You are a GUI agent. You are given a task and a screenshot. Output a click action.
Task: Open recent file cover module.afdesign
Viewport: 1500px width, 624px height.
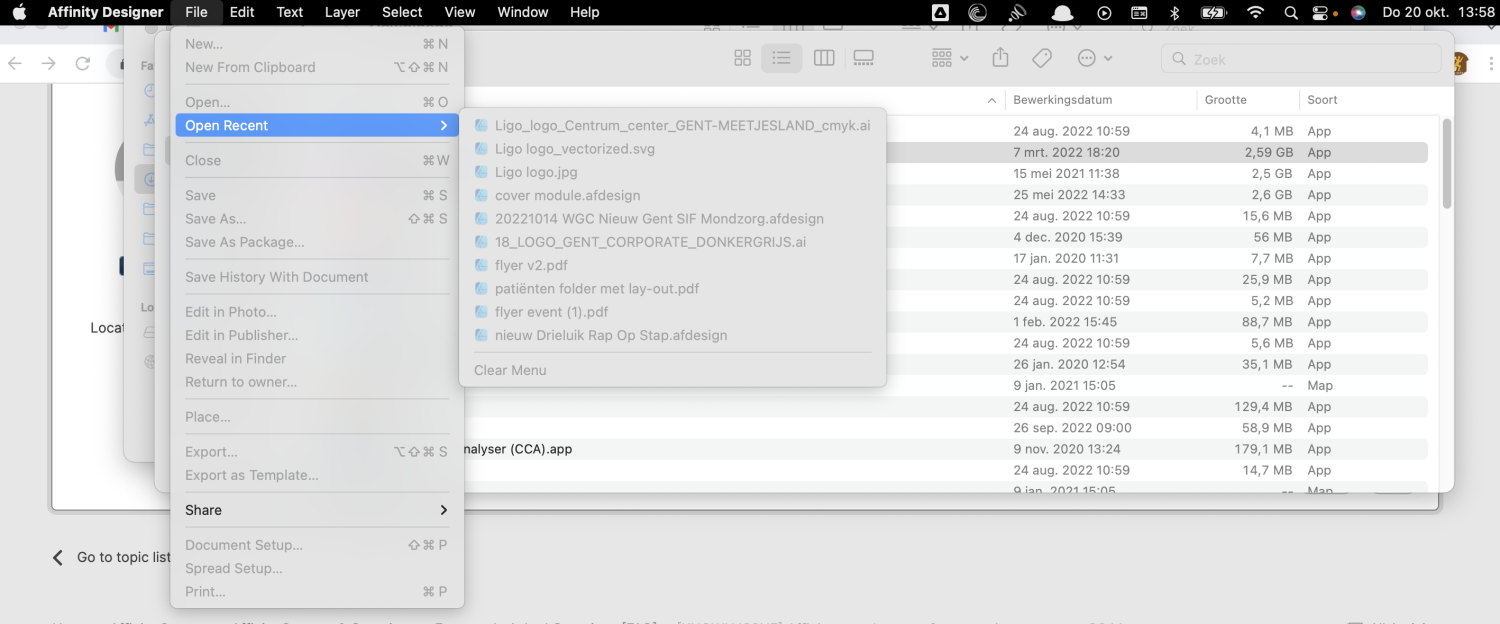[567, 195]
